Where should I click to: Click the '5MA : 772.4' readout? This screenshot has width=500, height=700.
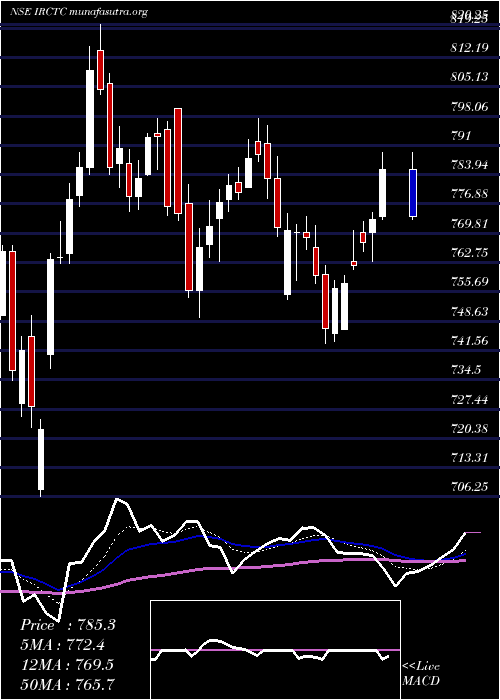click(x=62, y=645)
